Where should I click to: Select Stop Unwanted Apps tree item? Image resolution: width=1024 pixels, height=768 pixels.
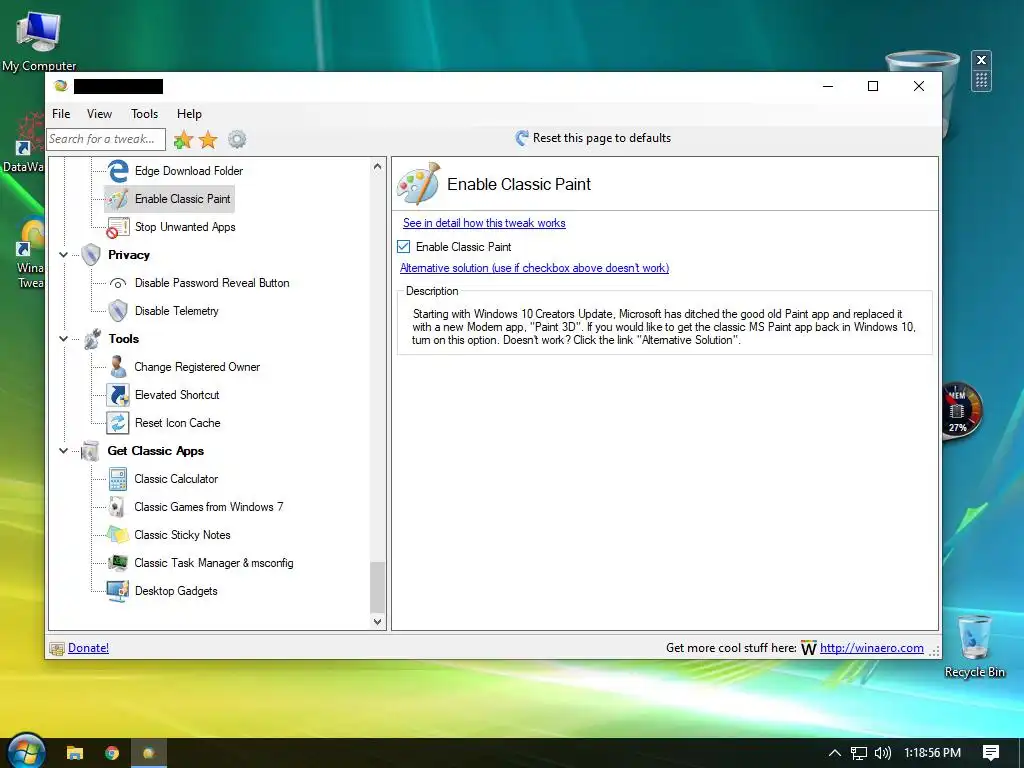tap(185, 227)
